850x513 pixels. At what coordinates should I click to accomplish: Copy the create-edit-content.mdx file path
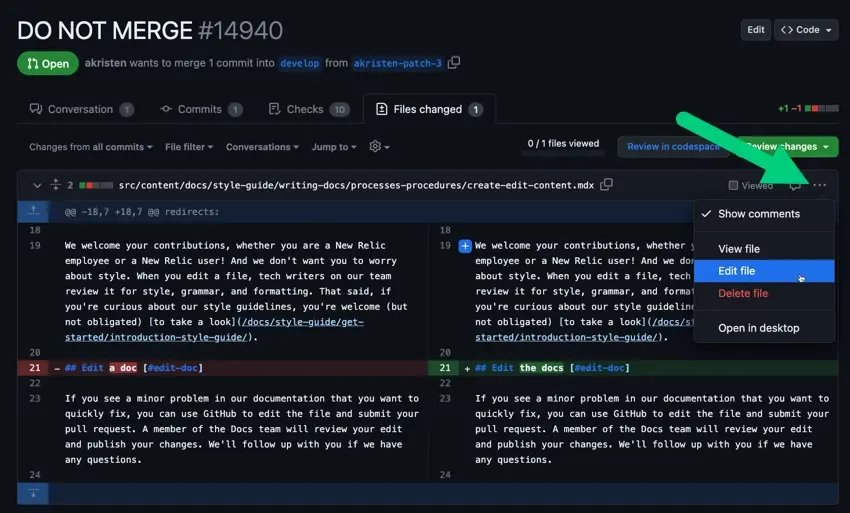coord(607,185)
